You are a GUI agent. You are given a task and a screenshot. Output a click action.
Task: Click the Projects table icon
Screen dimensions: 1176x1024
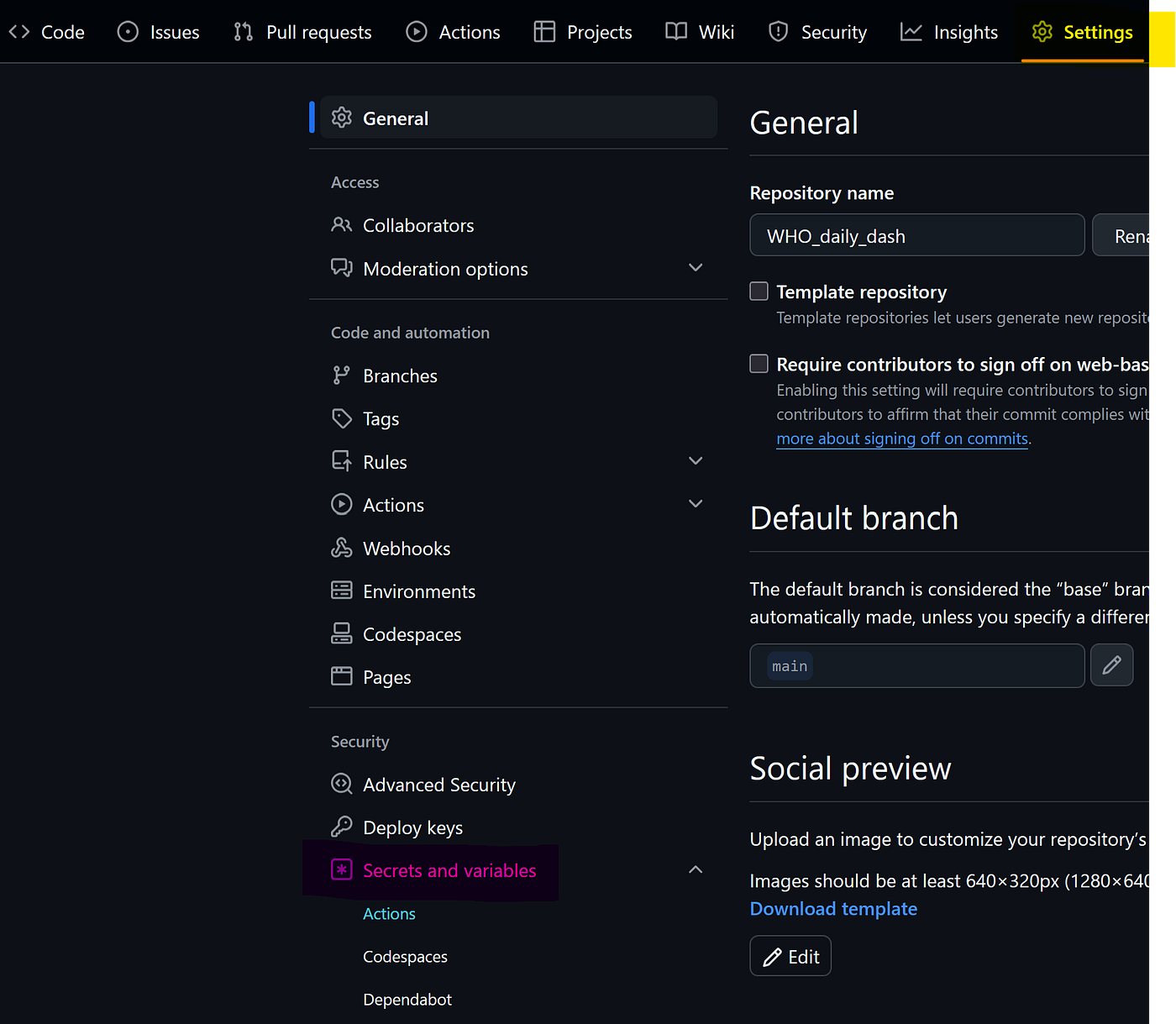pyautogui.click(x=544, y=32)
